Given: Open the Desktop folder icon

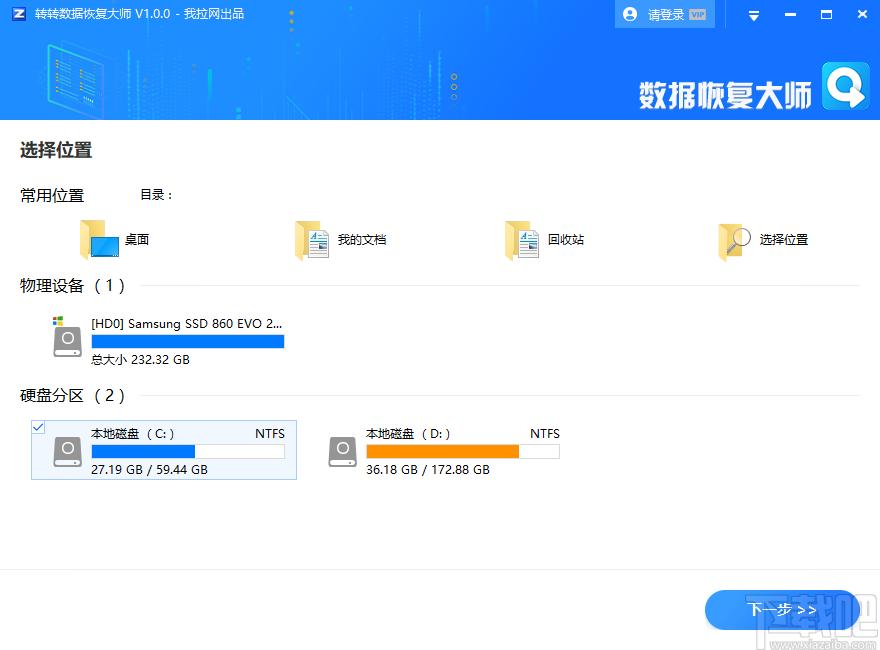Looking at the screenshot, I should pos(99,240).
